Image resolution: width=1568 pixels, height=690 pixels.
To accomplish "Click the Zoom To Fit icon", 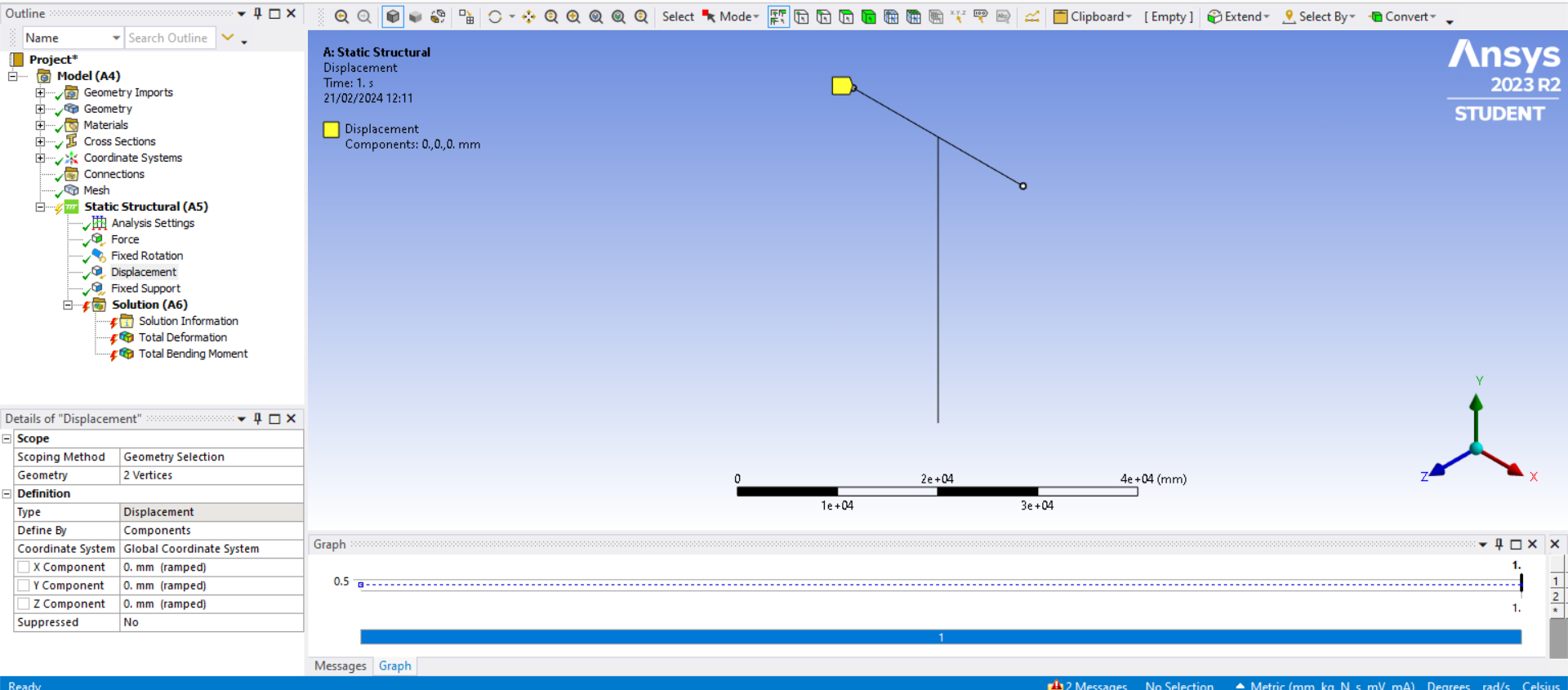I will (x=596, y=16).
